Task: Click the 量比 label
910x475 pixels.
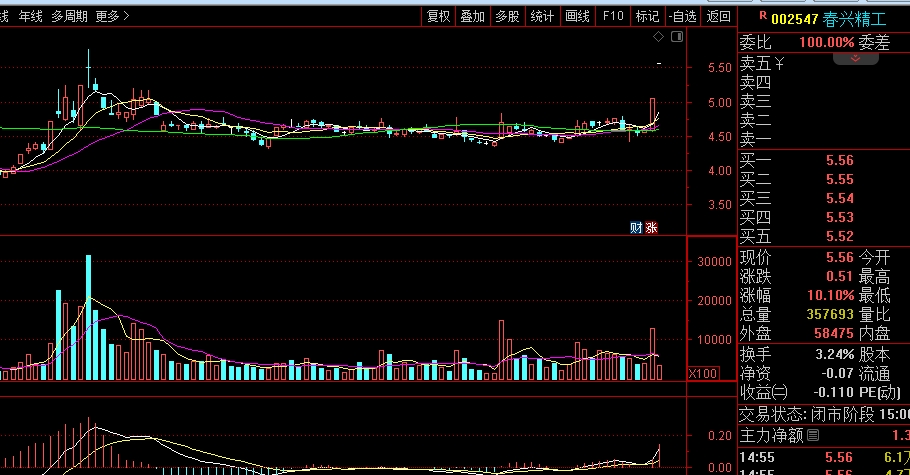Action: point(874,315)
